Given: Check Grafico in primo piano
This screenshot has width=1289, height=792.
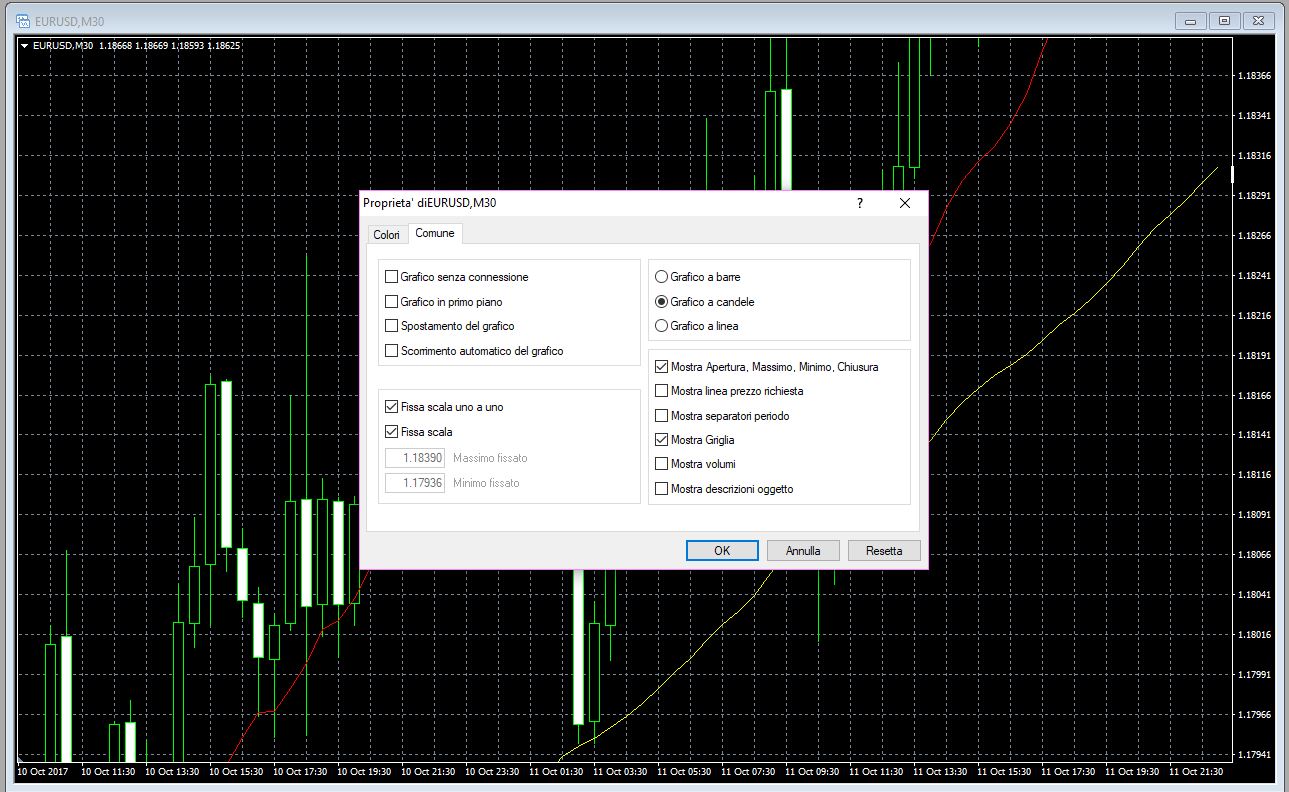Looking at the screenshot, I should tap(392, 301).
